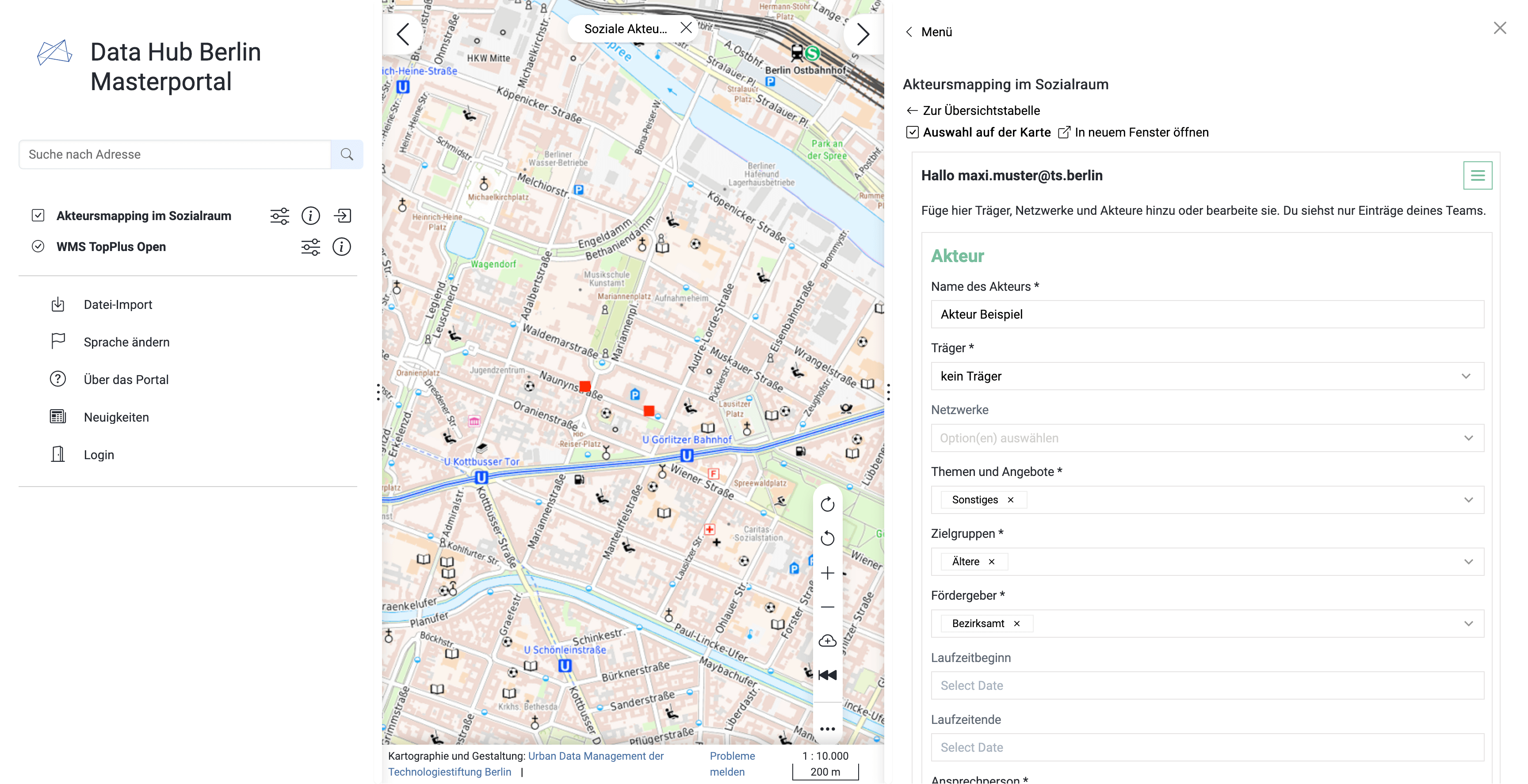This screenshot has width=1528, height=784.
Task: Open layer settings for Akteursmapping im Sozialraum
Action: 279,216
